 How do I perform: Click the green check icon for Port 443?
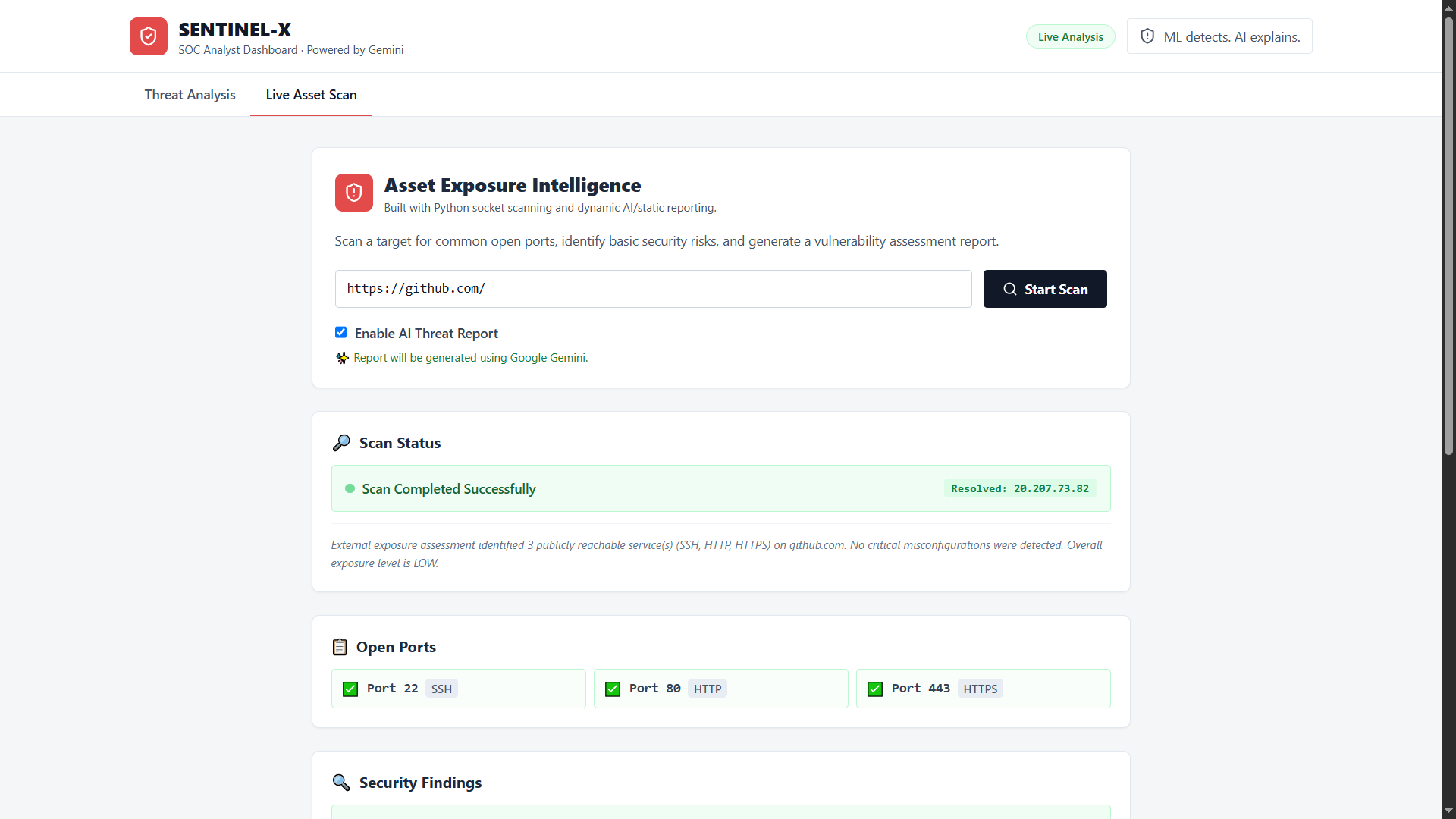click(875, 689)
